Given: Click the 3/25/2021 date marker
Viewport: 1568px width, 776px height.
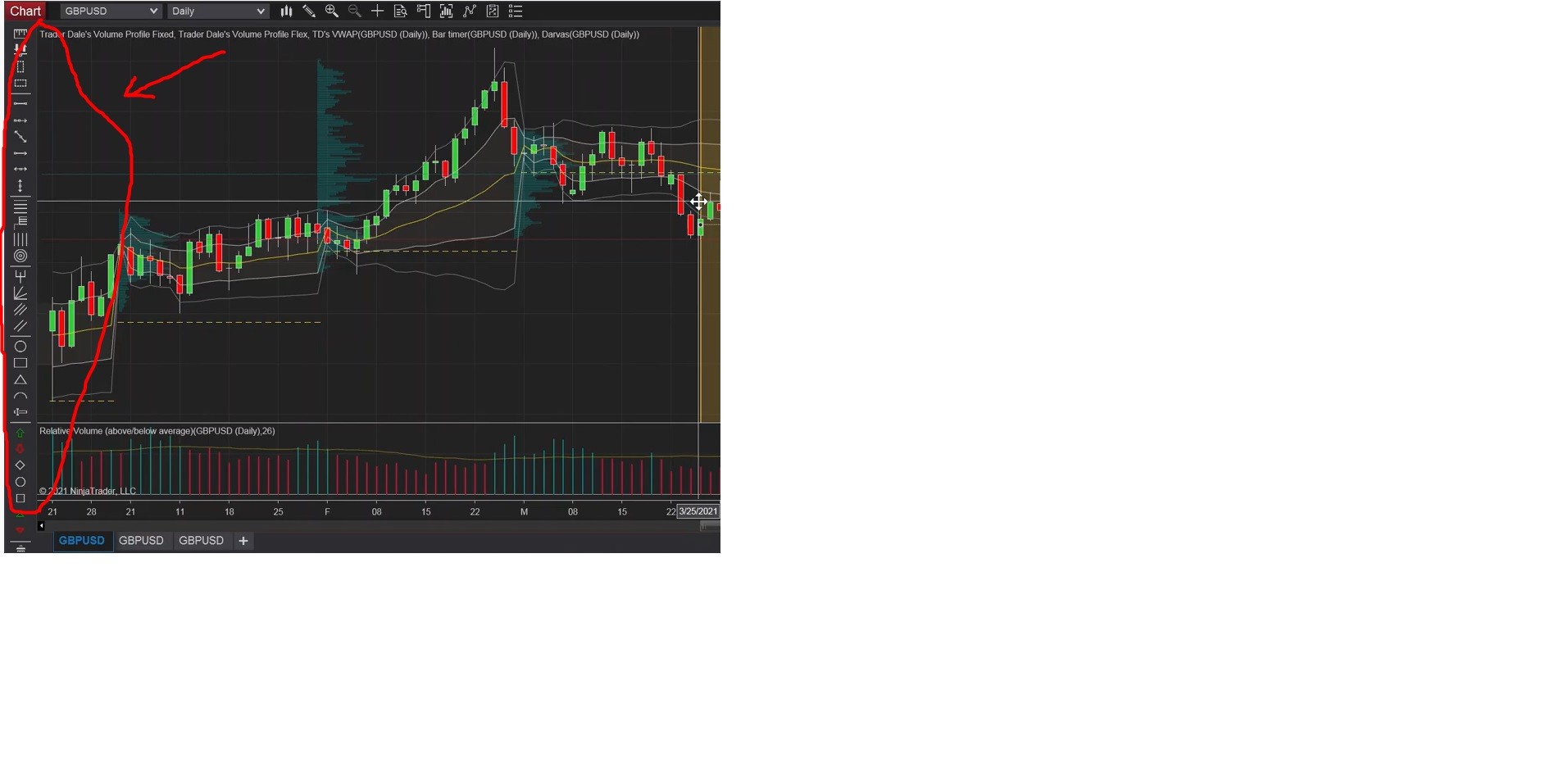Looking at the screenshot, I should [x=698, y=511].
